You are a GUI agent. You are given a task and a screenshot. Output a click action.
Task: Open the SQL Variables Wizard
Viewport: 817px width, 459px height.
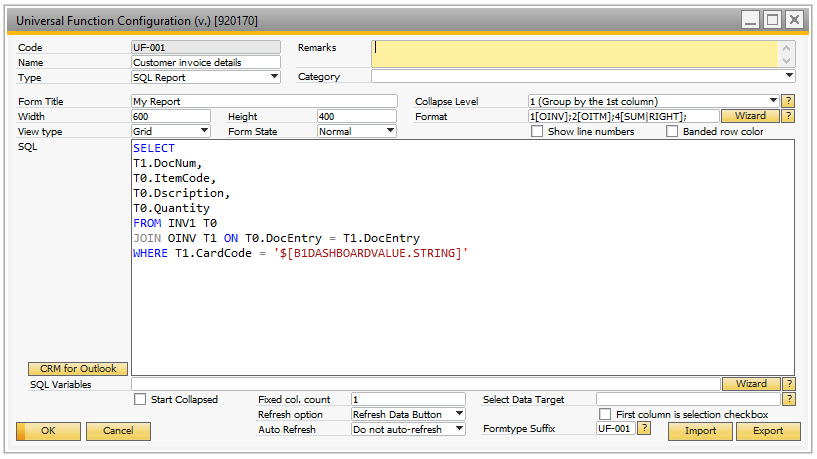pos(751,384)
